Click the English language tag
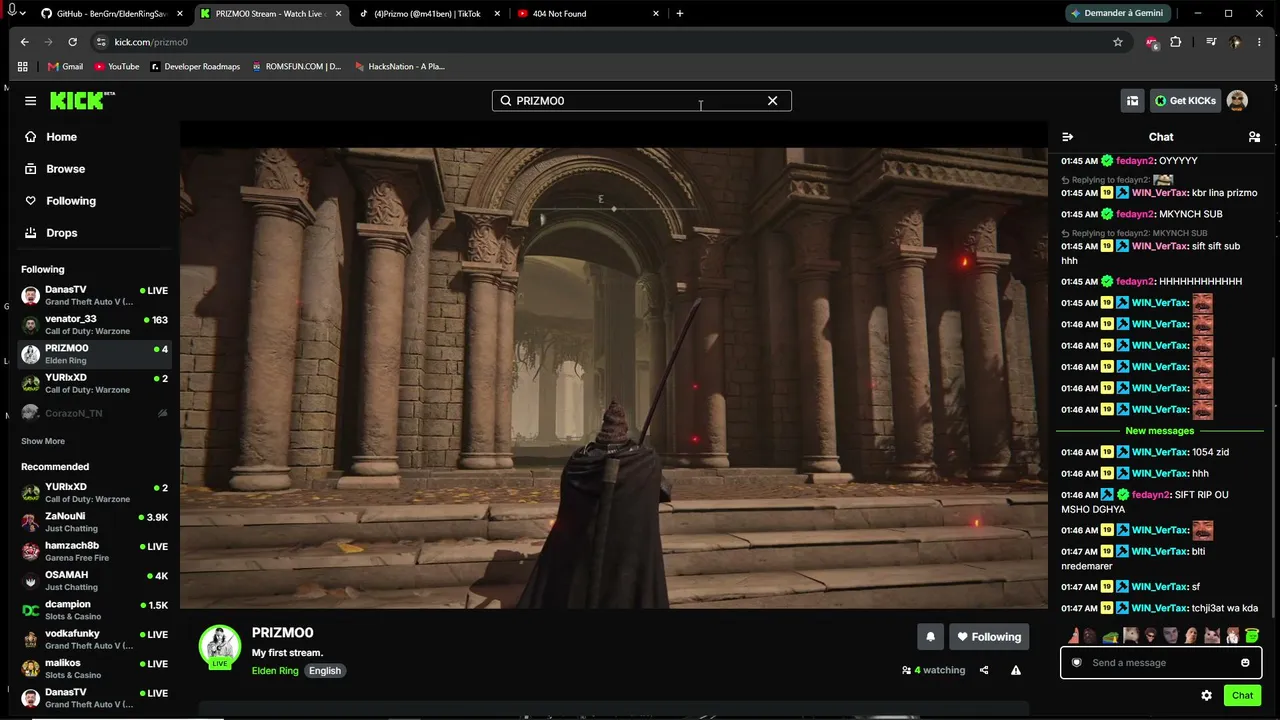This screenshot has height=720, width=1280. click(325, 671)
